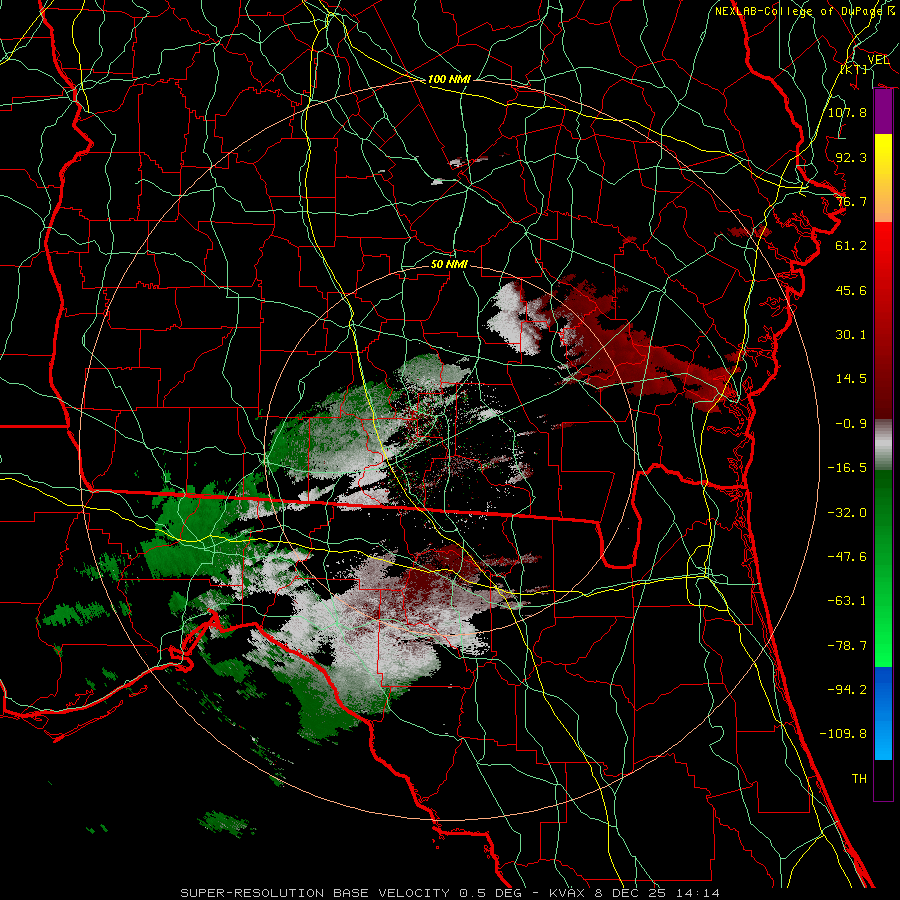
Task: Click the 14.5 velocity legend value
Action: [851, 379]
